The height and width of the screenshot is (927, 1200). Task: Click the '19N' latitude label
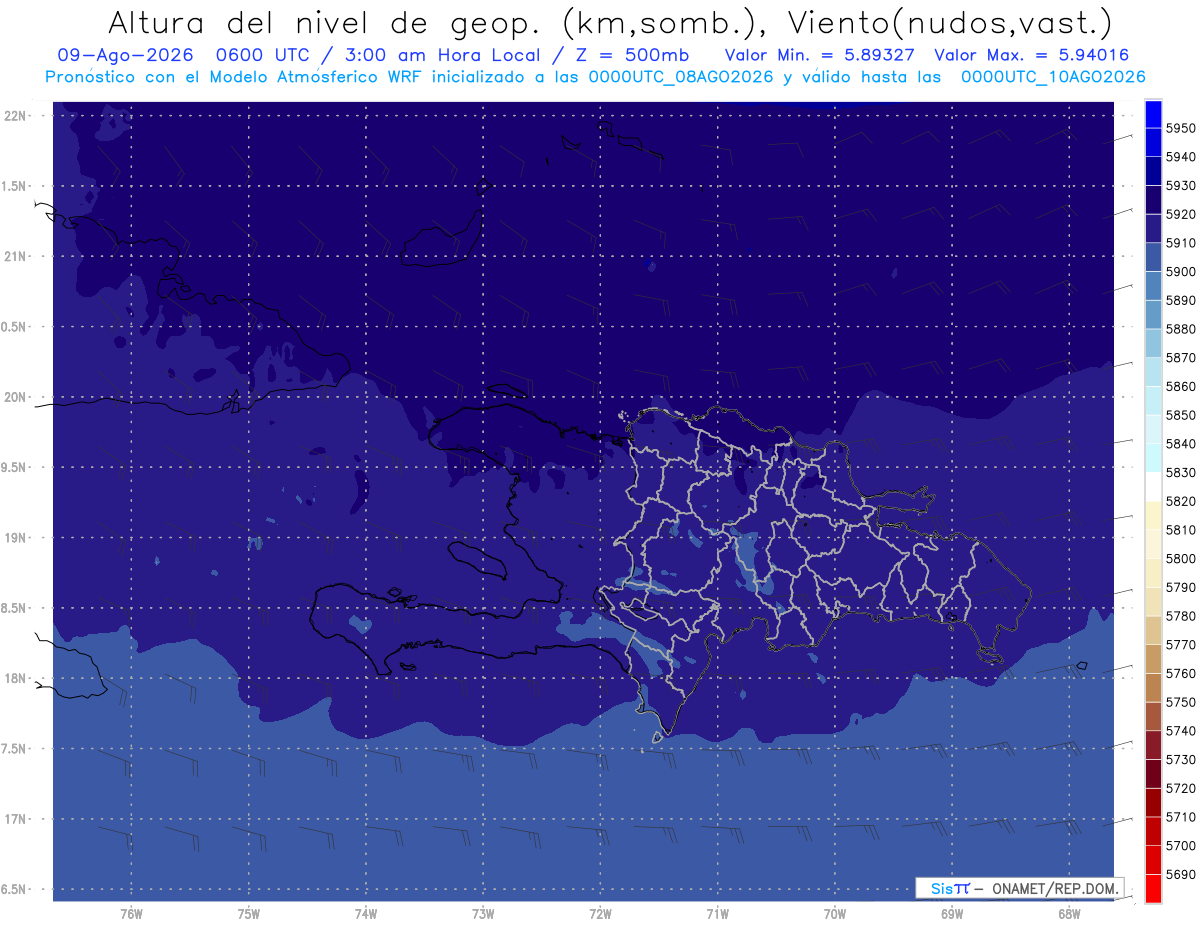(14, 537)
